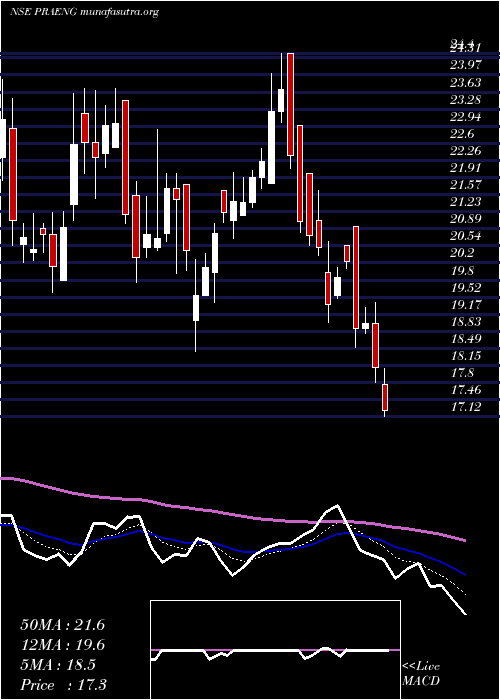
Task: Select the 23.63 price level label
Action: click(466, 83)
